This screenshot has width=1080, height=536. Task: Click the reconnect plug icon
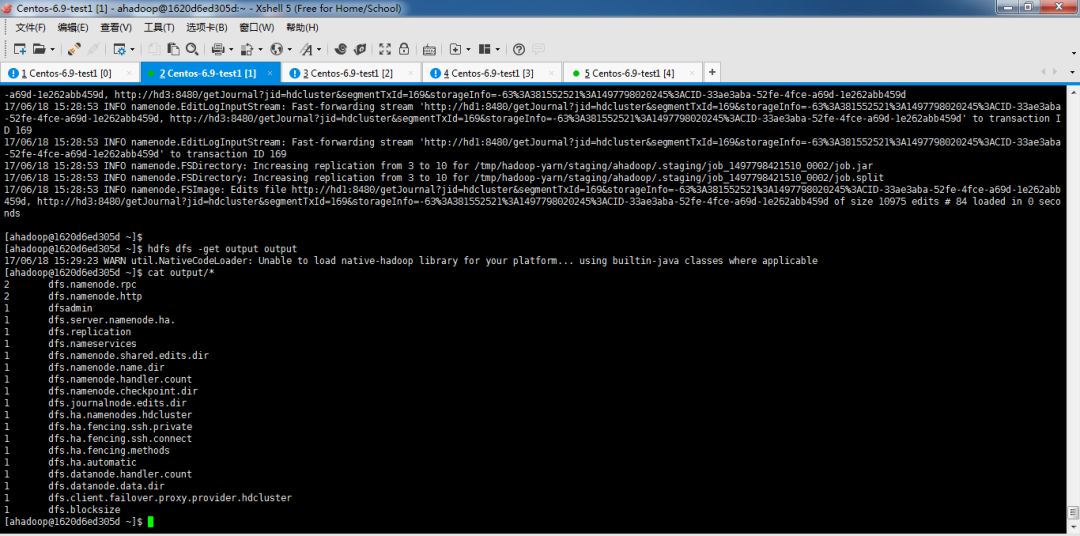(74, 49)
